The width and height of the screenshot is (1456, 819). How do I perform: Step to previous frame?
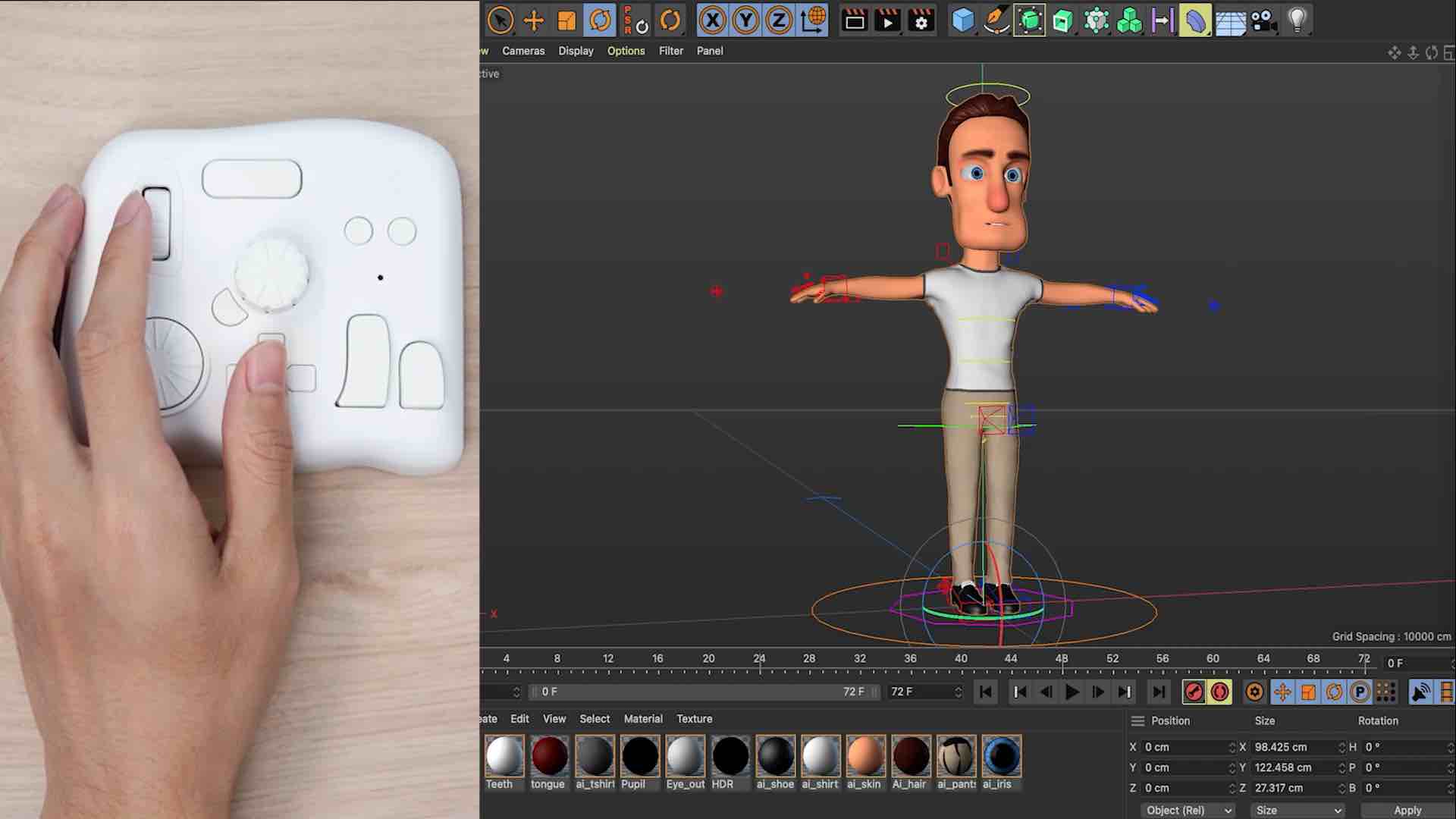coord(1046,692)
